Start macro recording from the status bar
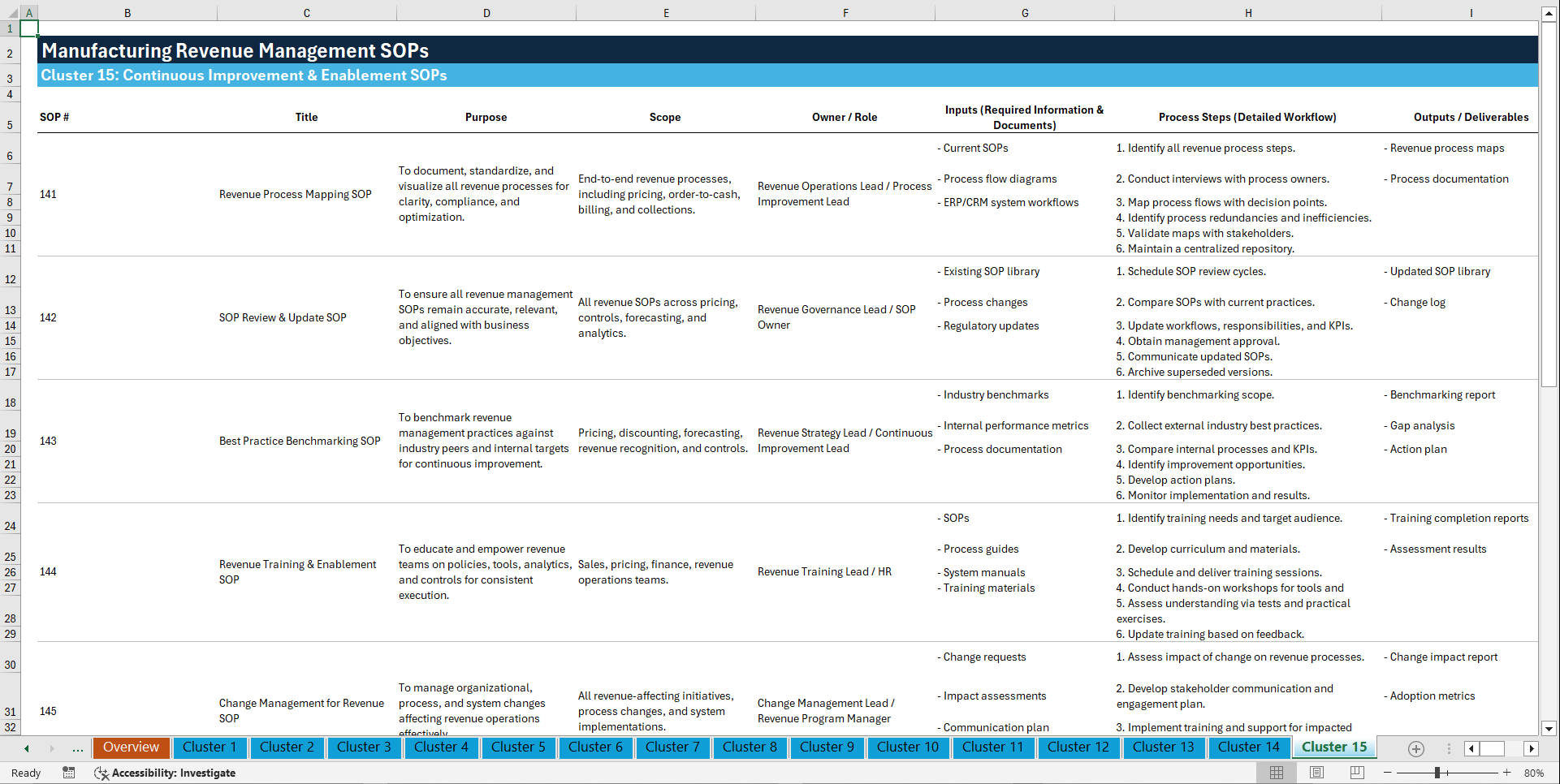 coord(69,773)
